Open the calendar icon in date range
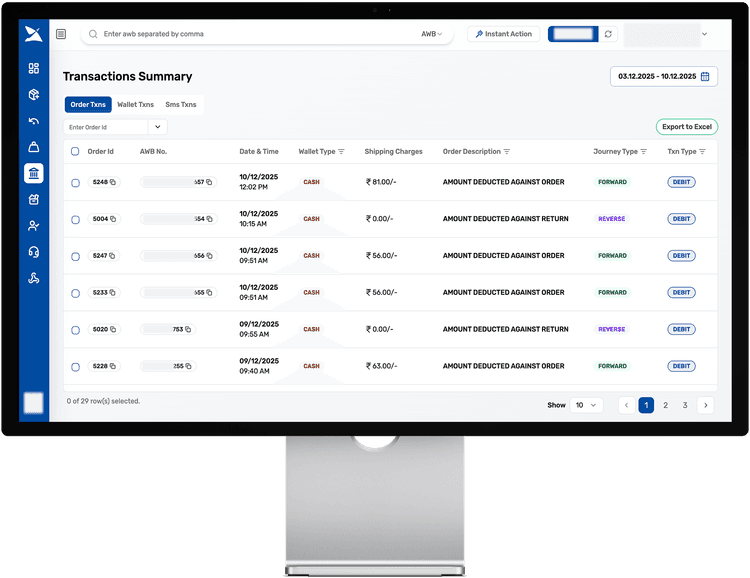This screenshot has width=750, height=578. pyautogui.click(x=705, y=76)
